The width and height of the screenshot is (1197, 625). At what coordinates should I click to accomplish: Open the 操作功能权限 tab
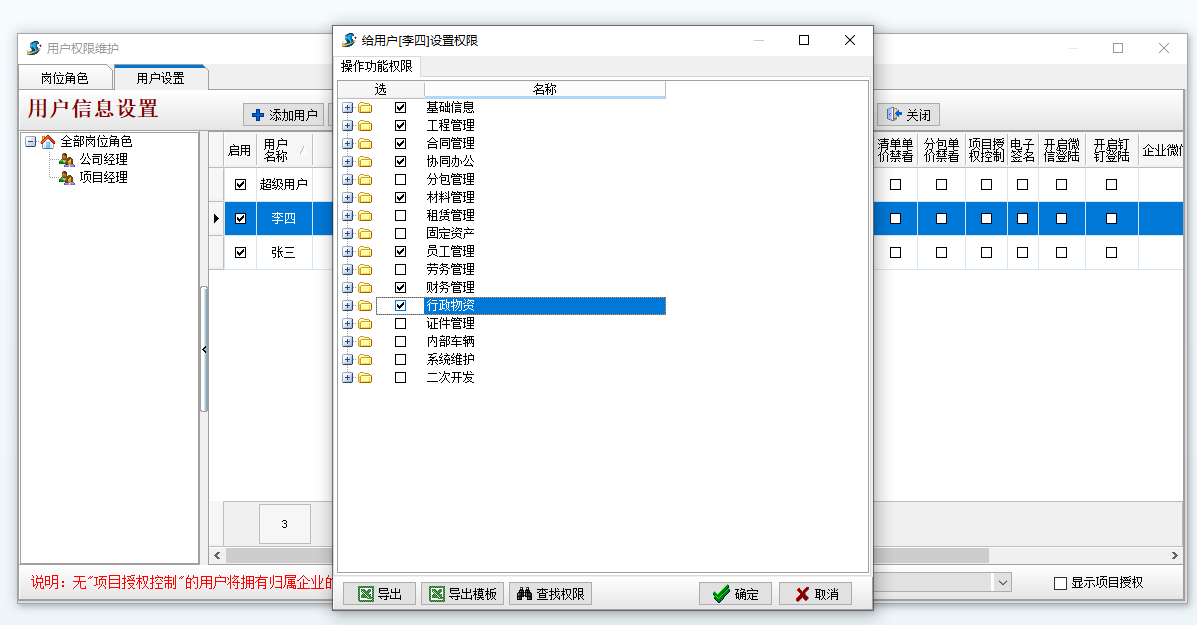pos(376,67)
